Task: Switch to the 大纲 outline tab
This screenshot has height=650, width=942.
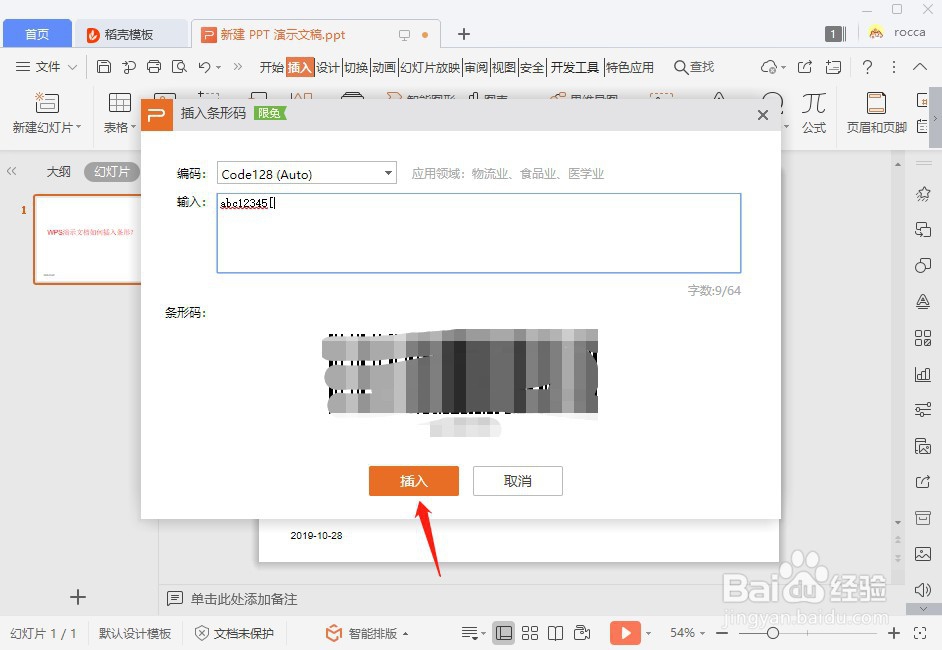Action: click(58, 172)
